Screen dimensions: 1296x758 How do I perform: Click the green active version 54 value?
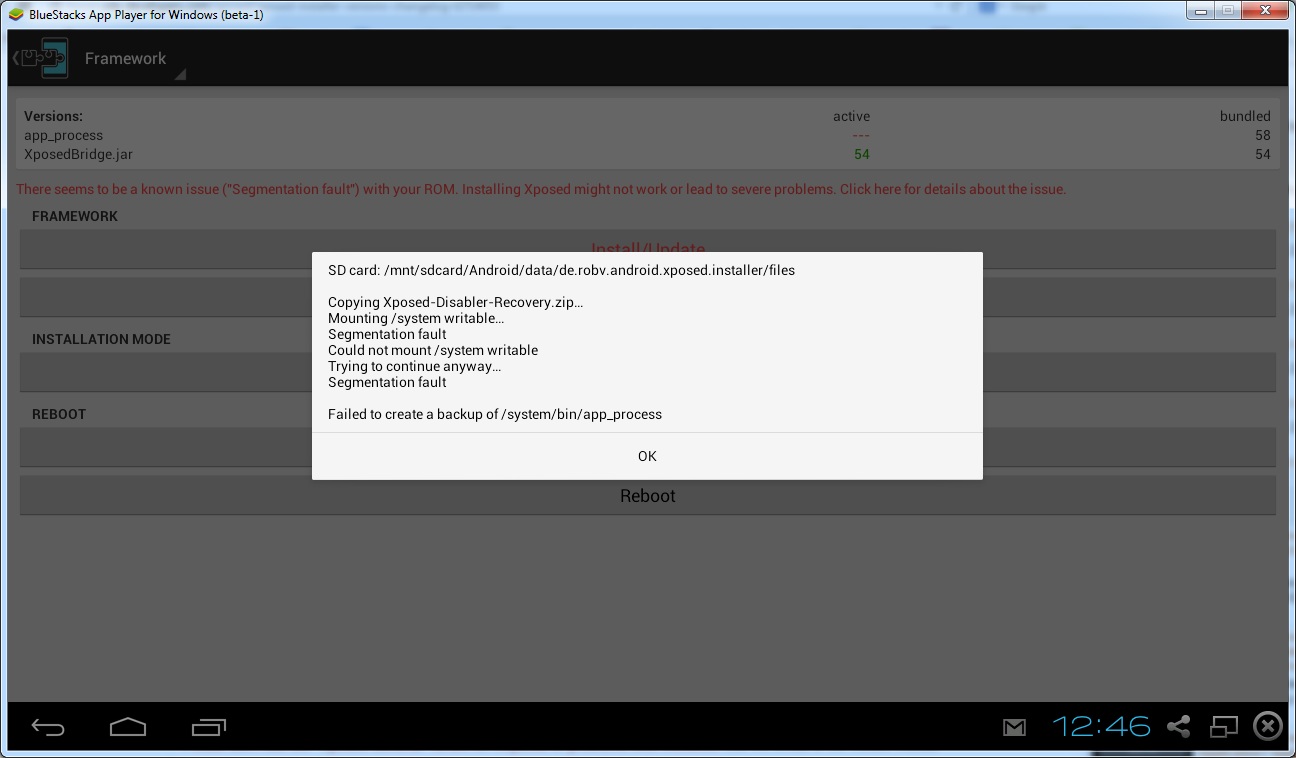point(861,154)
